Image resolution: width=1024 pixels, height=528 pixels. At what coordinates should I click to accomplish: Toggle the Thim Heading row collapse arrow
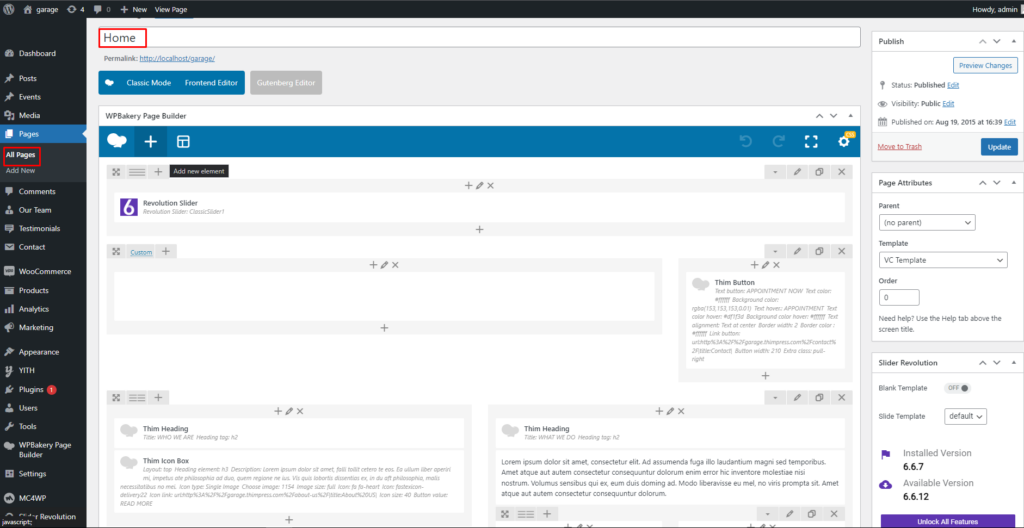point(775,397)
